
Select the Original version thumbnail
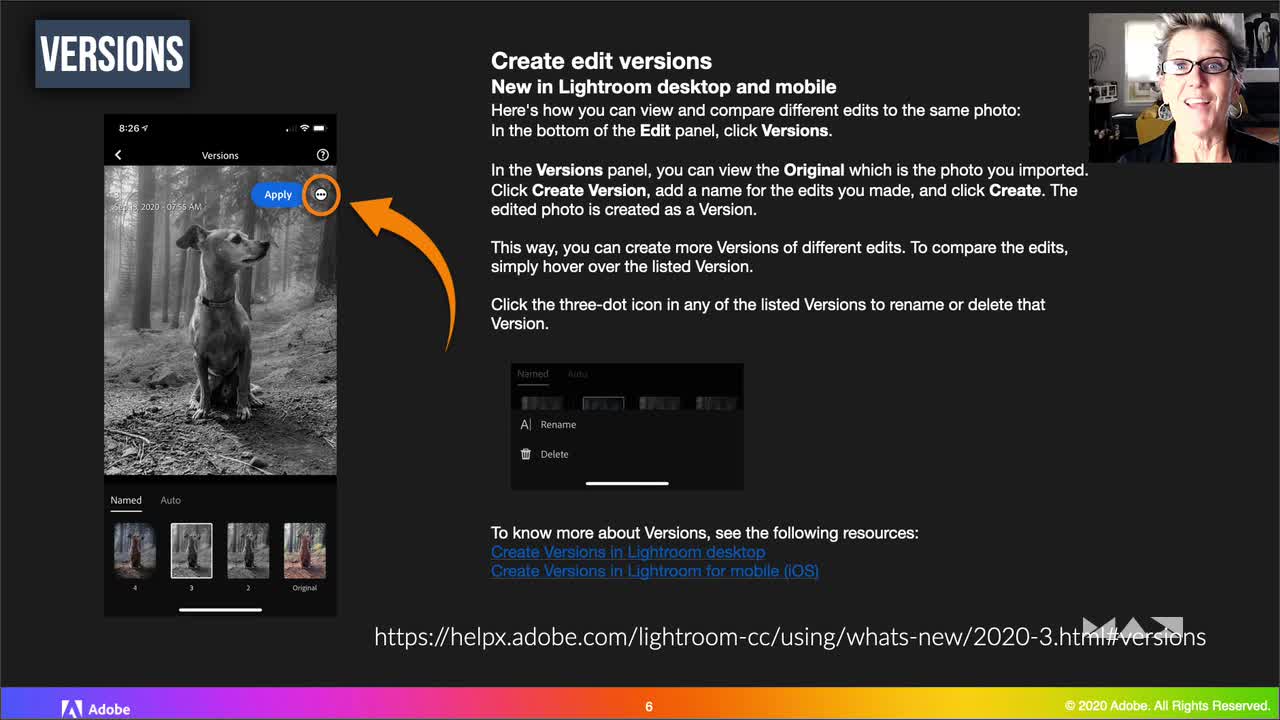point(305,551)
